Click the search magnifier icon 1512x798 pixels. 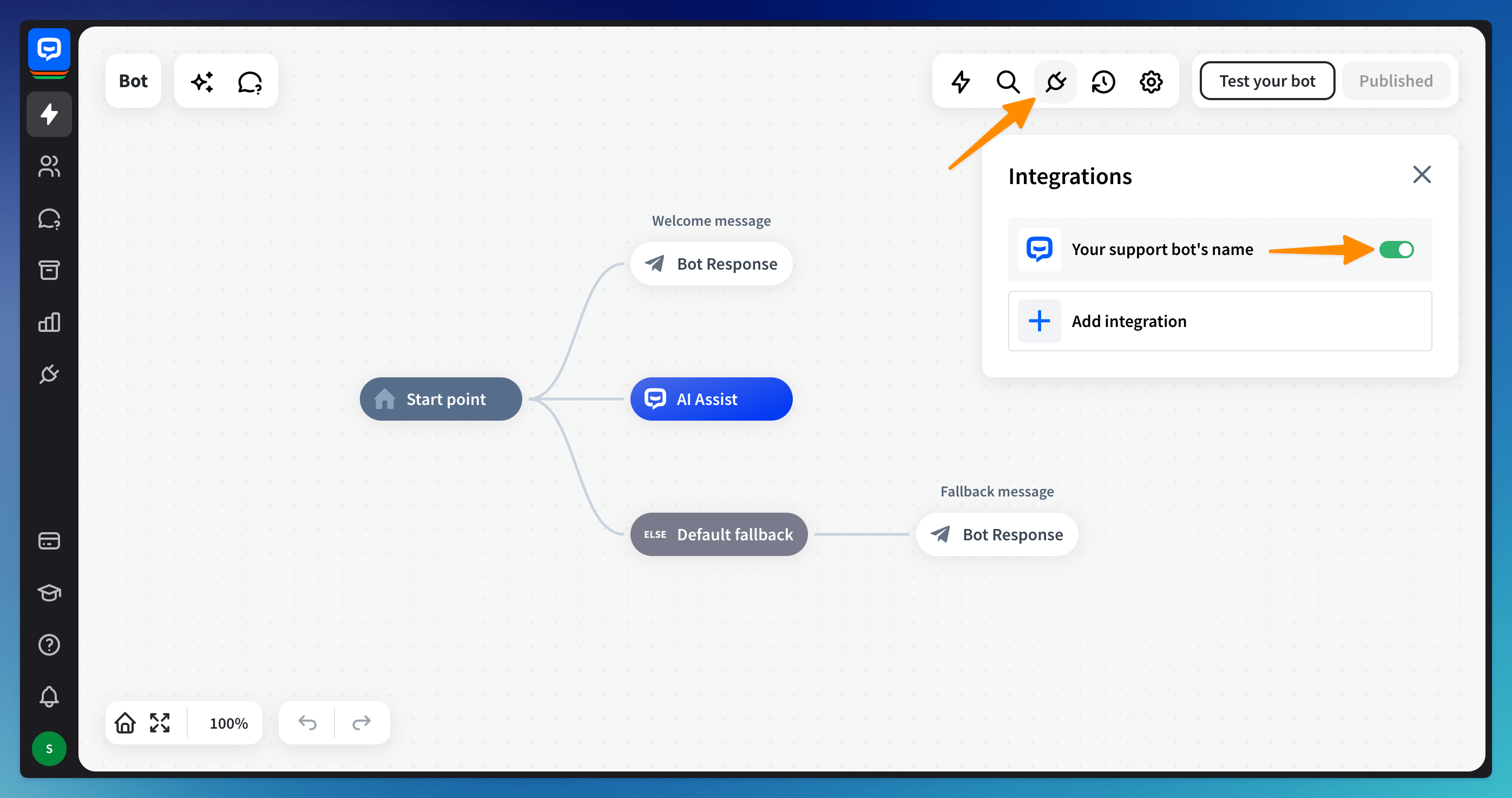tap(1008, 82)
